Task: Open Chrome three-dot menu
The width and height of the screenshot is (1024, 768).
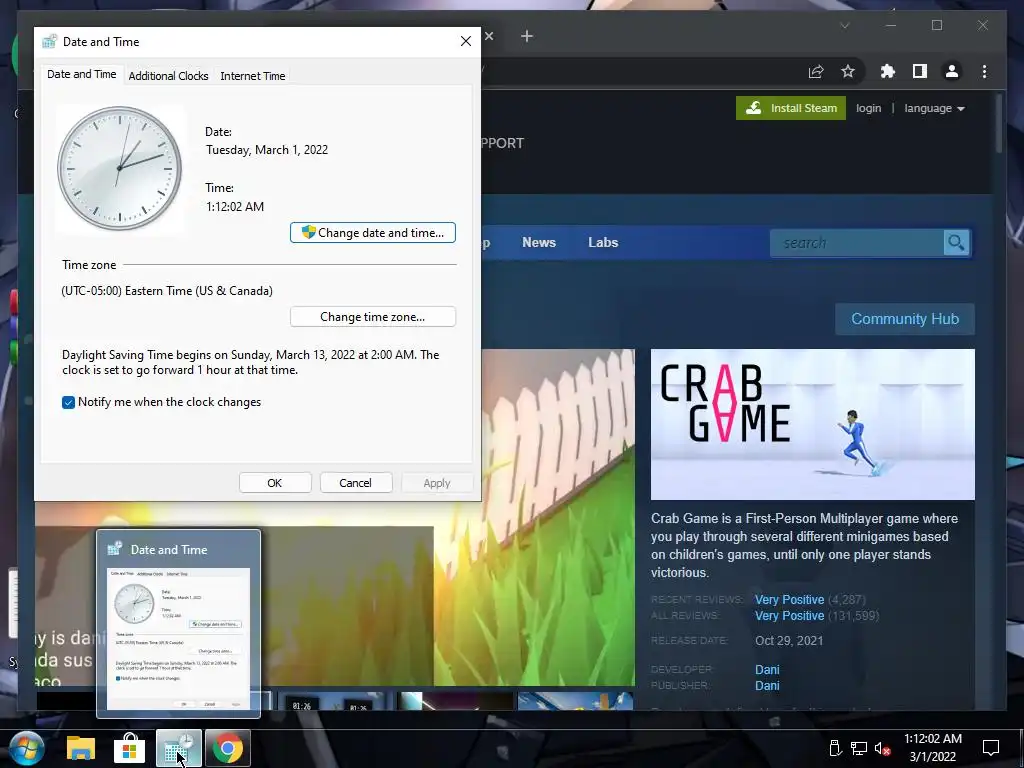Action: click(x=984, y=71)
